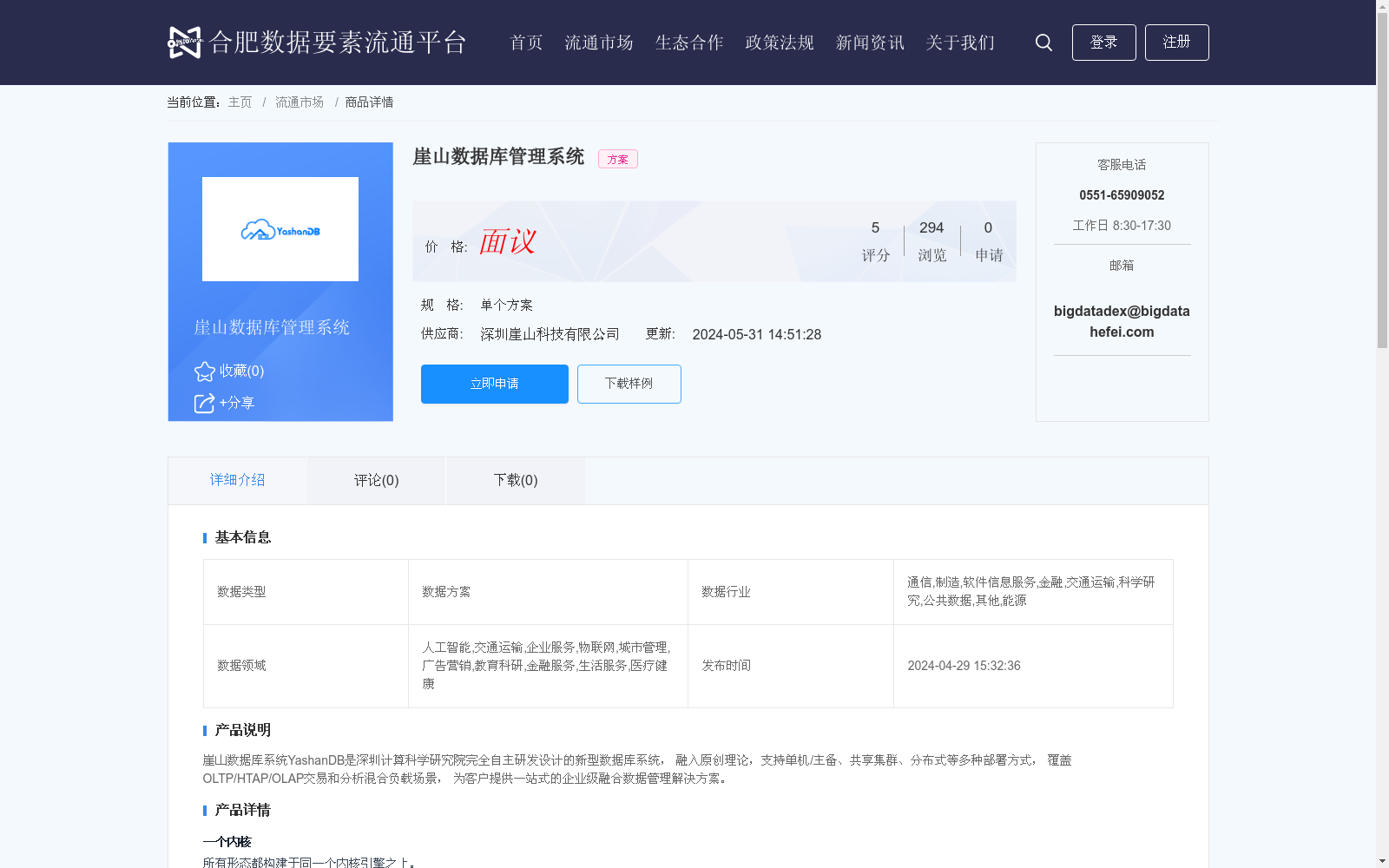Switch to the 下载(0) tab
Image resolution: width=1389 pixels, height=868 pixels.
coord(516,480)
